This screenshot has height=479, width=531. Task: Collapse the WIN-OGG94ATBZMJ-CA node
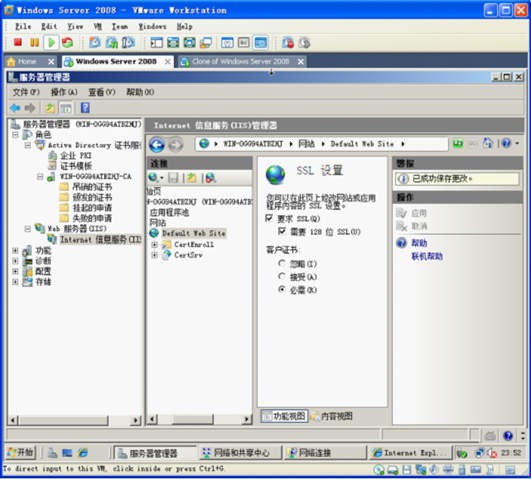click(x=40, y=176)
